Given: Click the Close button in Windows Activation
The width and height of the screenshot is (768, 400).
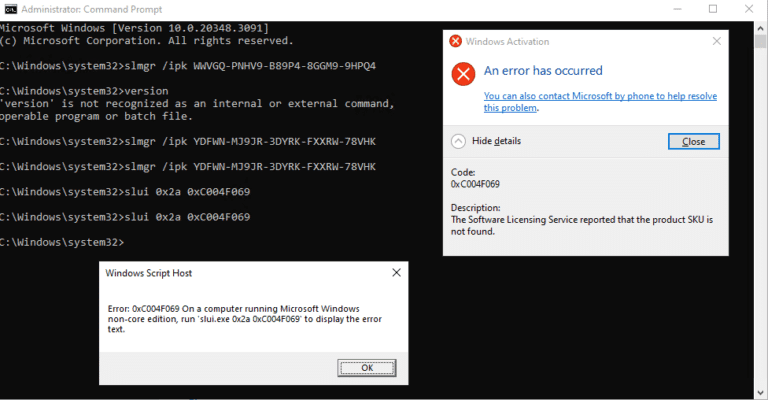Looking at the screenshot, I should pyautogui.click(x=694, y=141).
